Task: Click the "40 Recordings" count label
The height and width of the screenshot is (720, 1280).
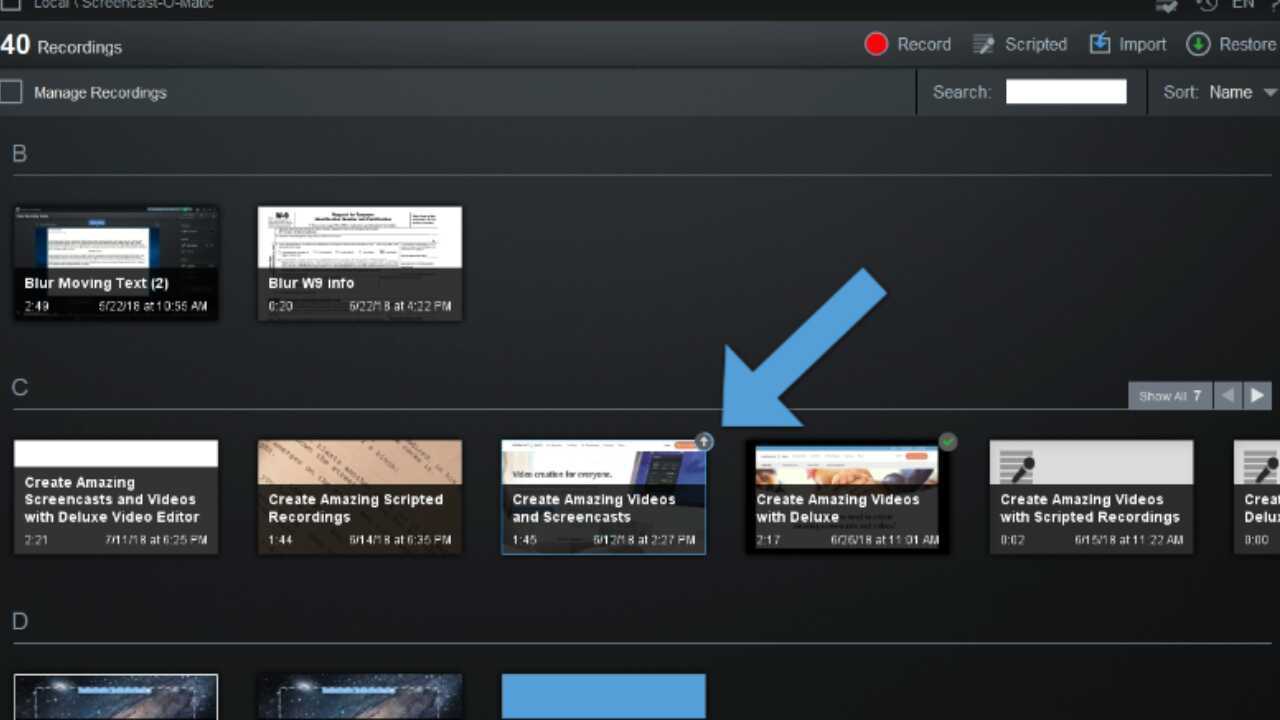Action: [x=61, y=46]
